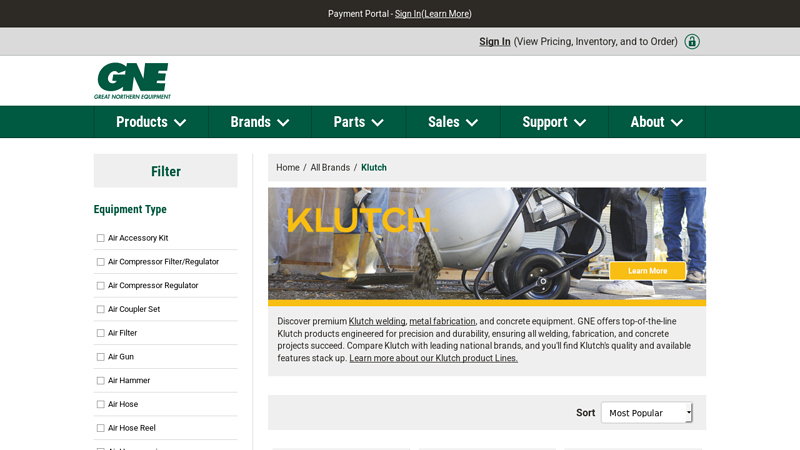Go to Home breadcrumb
The width and height of the screenshot is (800, 450).
coord(288,167)
